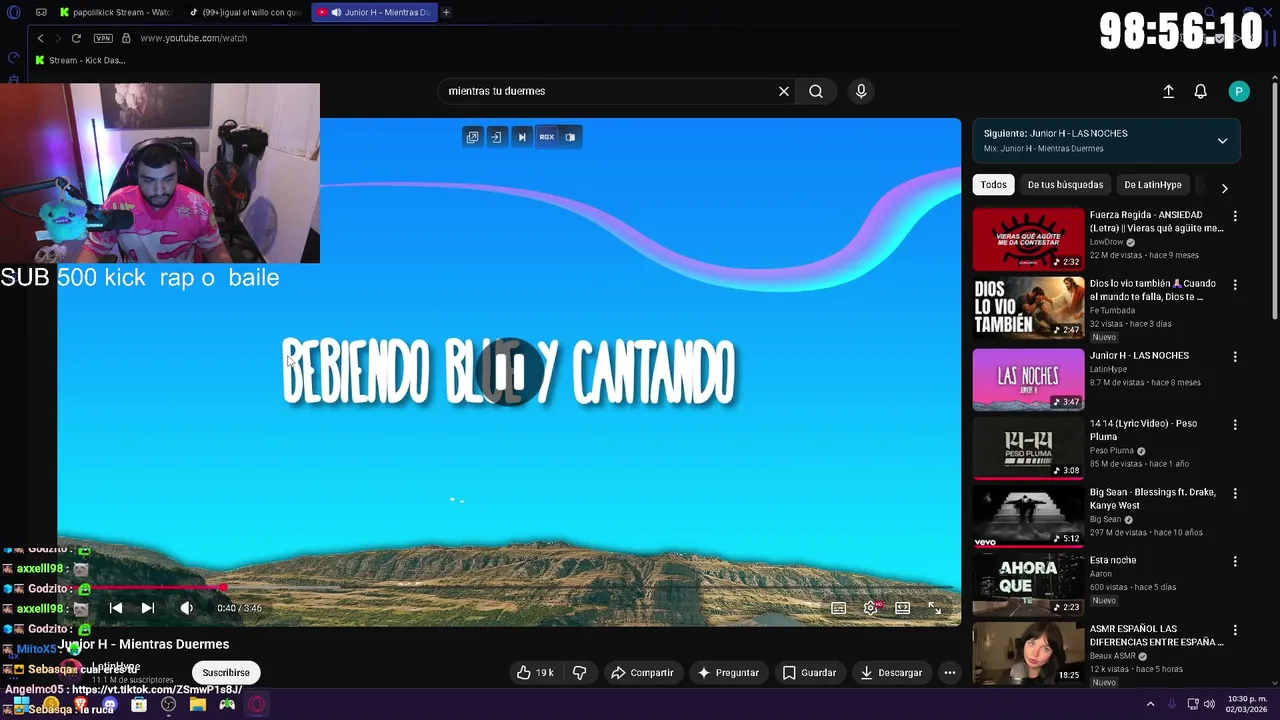Click the side panel overlay icon after RGX

[570, 137]
